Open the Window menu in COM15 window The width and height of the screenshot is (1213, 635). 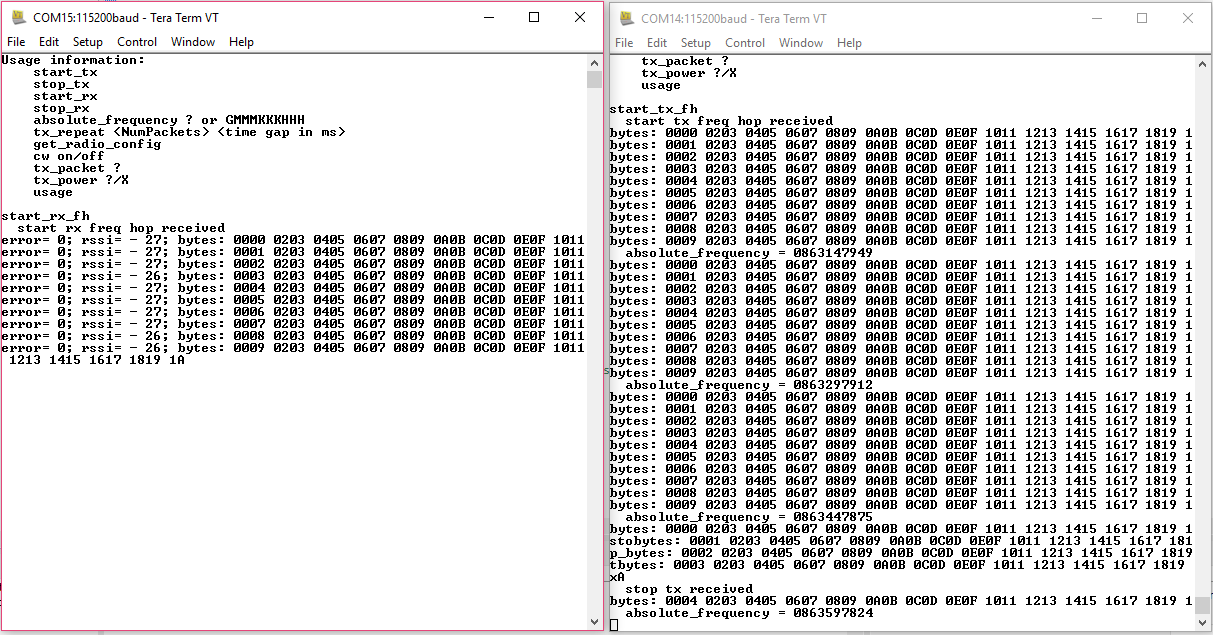(x=193, y=42)
